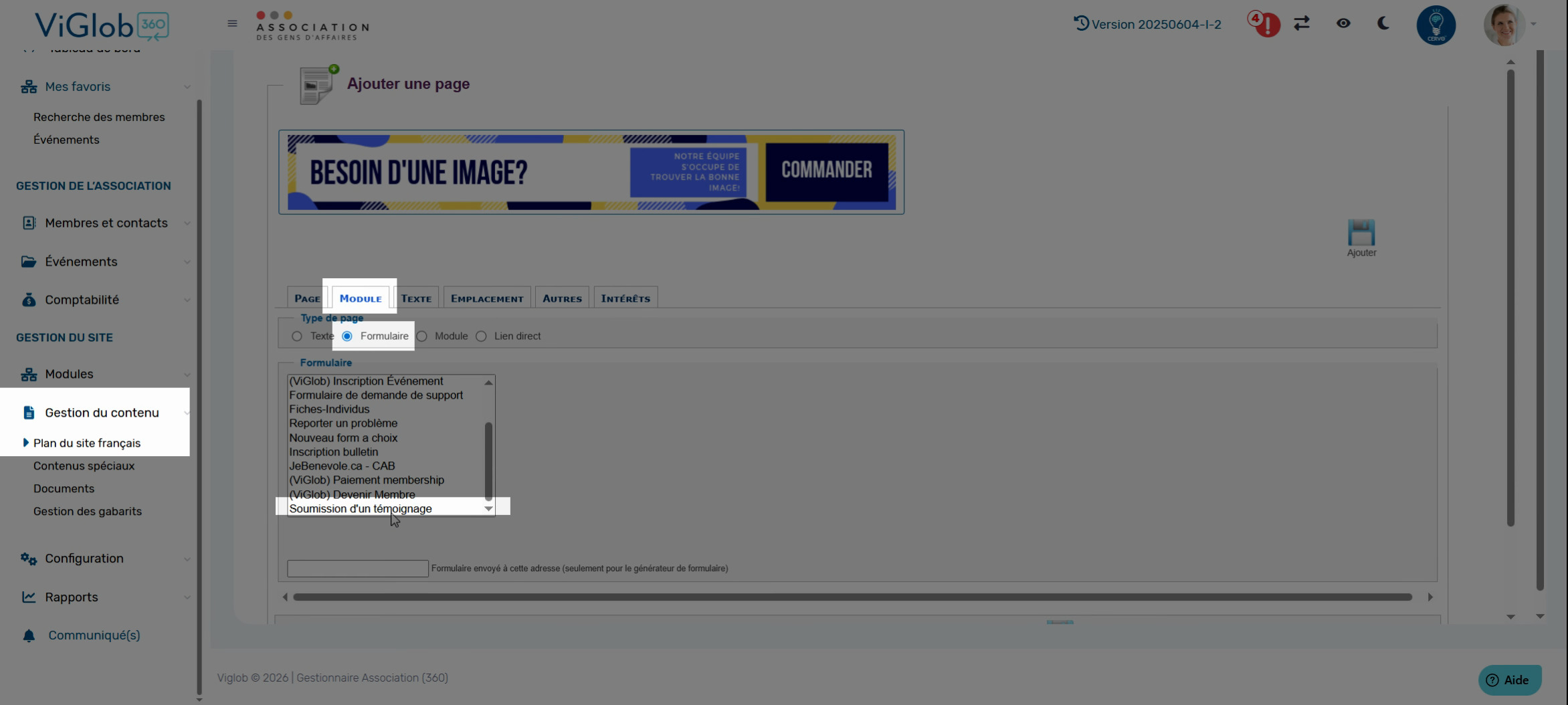1568x705 pixels.
Task: Select Reporter un problème form
Action: pyautogui.click(x=343, y=423)
